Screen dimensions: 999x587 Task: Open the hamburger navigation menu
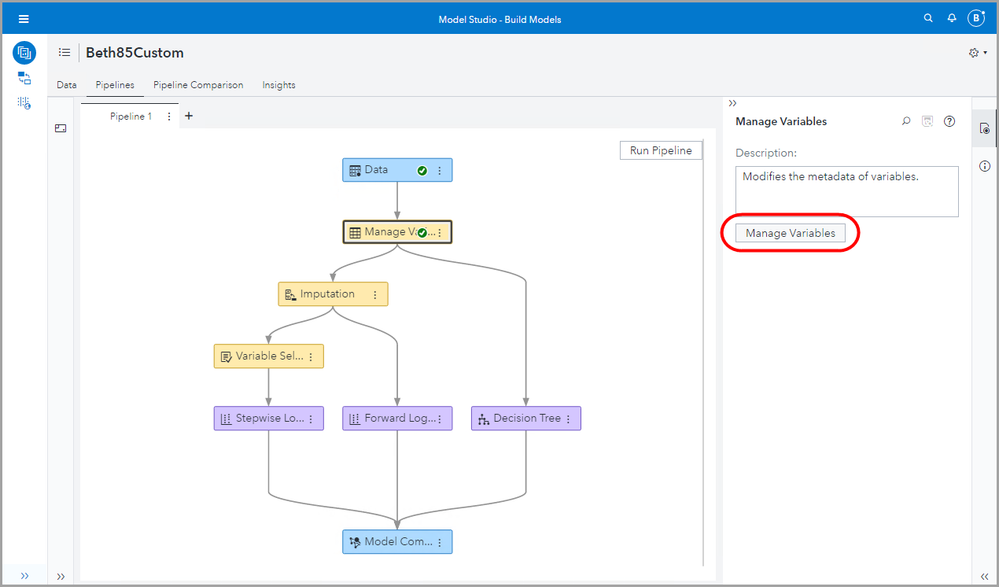pyautogui.click(x=24, y=19)
